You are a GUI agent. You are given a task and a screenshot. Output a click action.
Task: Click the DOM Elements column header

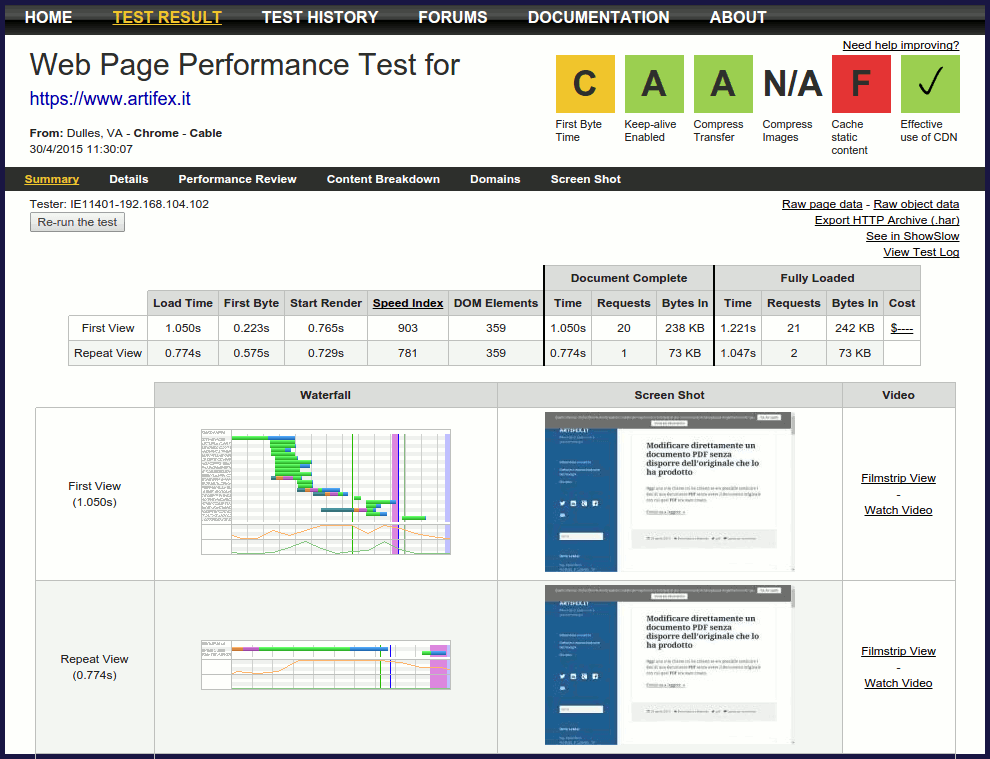(x=496, y=303)
